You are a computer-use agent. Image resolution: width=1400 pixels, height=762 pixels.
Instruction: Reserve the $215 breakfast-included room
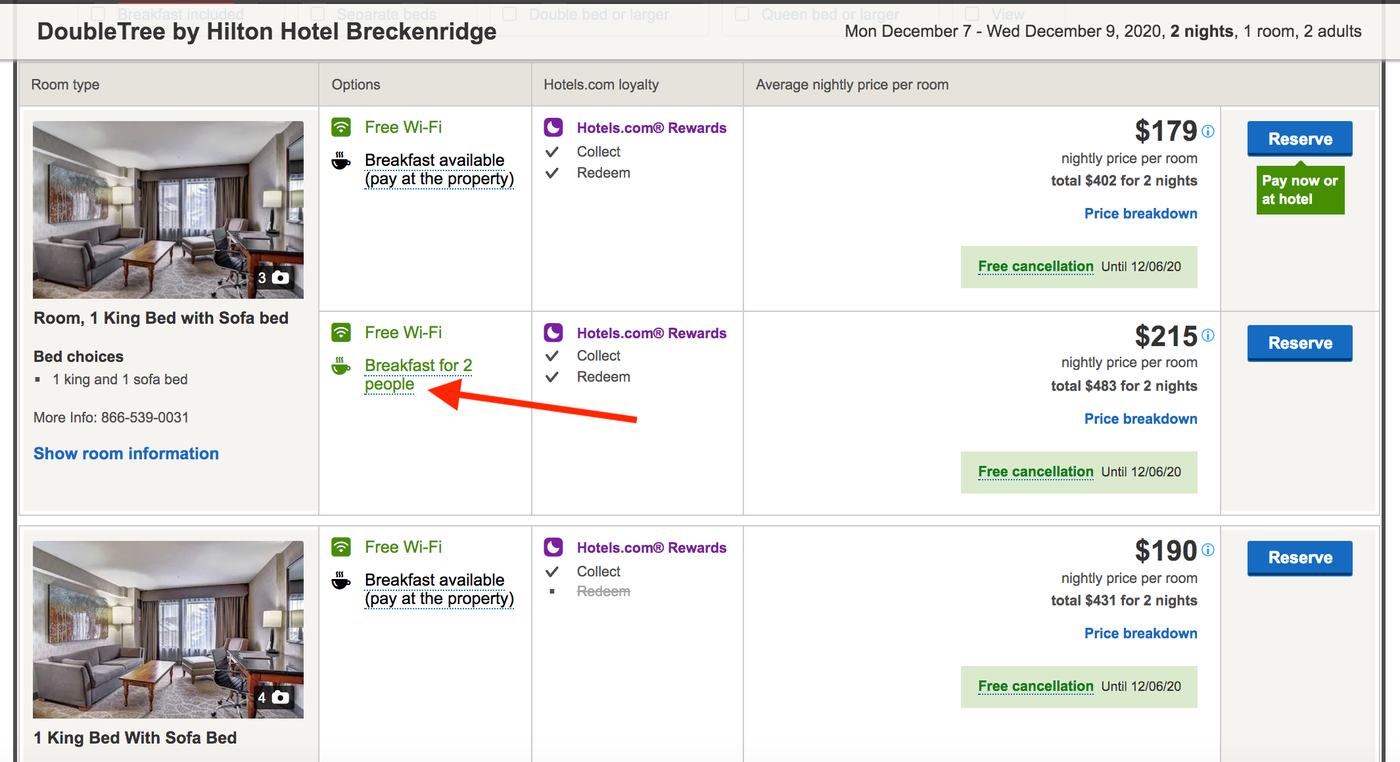pyautogui.click(x=1299, y=343)
